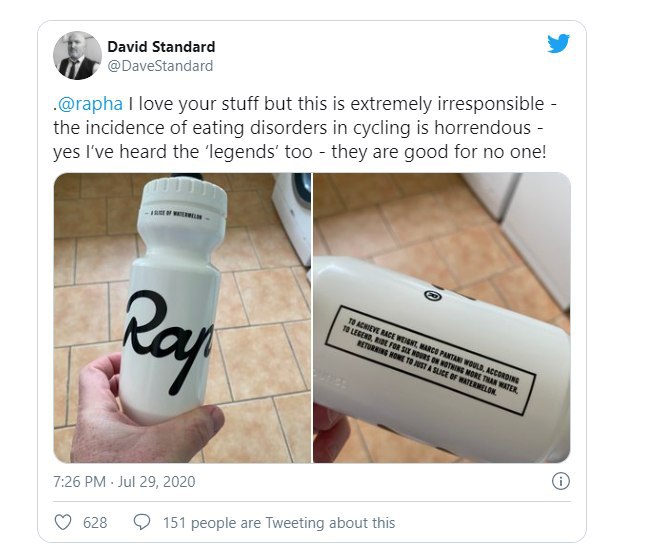648x549 pixels.
Task: Open replies via speech bubble icon
Action: (x=142, y=523)
